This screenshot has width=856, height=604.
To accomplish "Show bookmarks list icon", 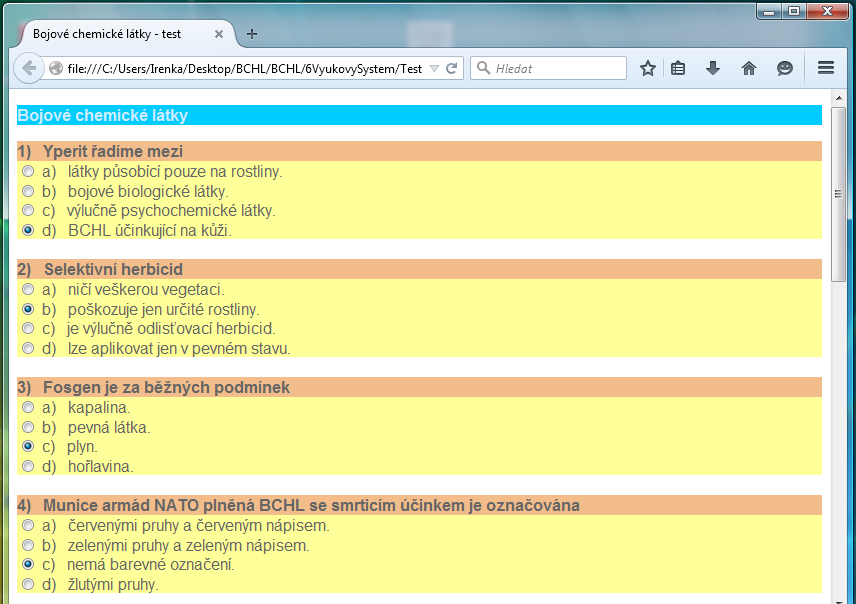I will (x=678, y=68).
